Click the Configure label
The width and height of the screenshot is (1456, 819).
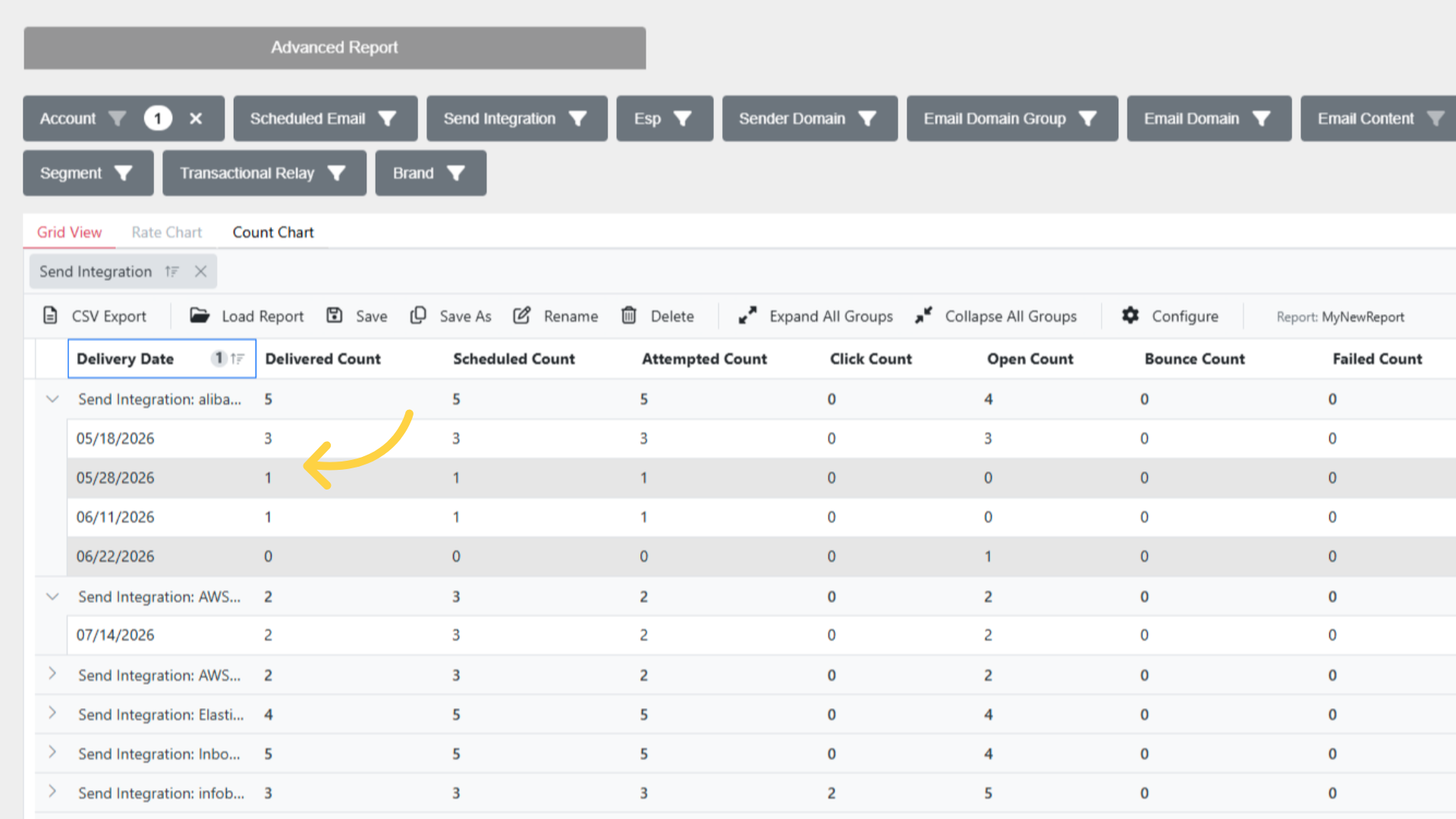click(x=1185, y=317)
